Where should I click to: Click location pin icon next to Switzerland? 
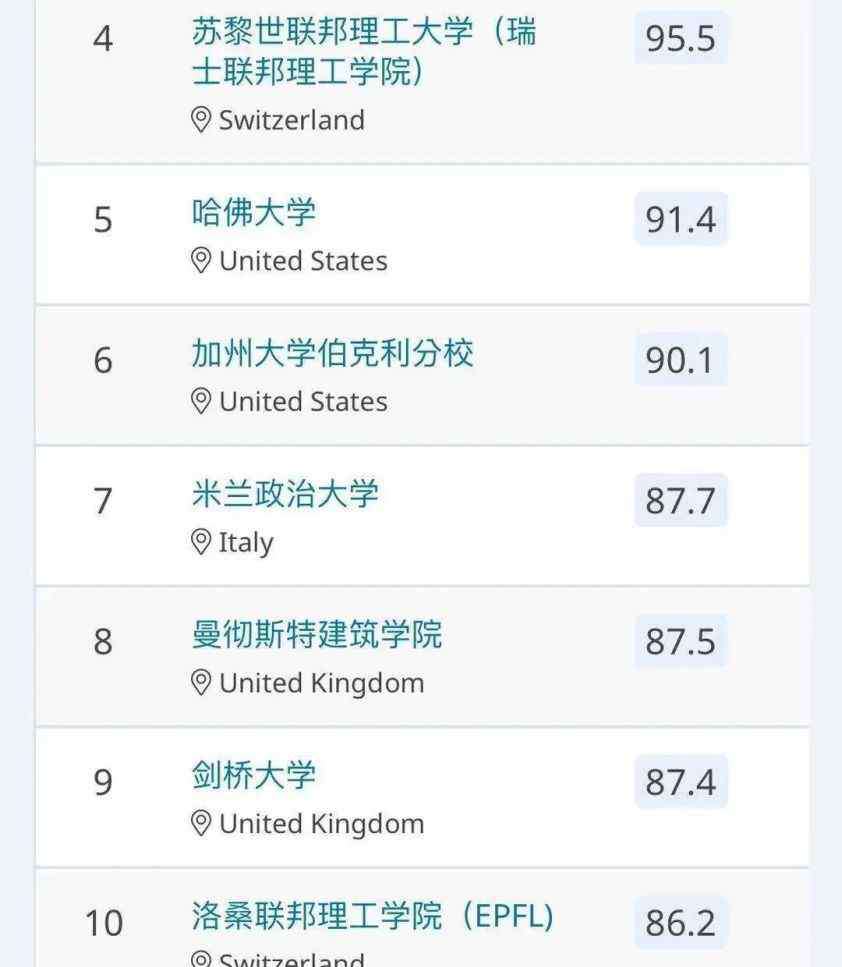[x=201, y=120]
